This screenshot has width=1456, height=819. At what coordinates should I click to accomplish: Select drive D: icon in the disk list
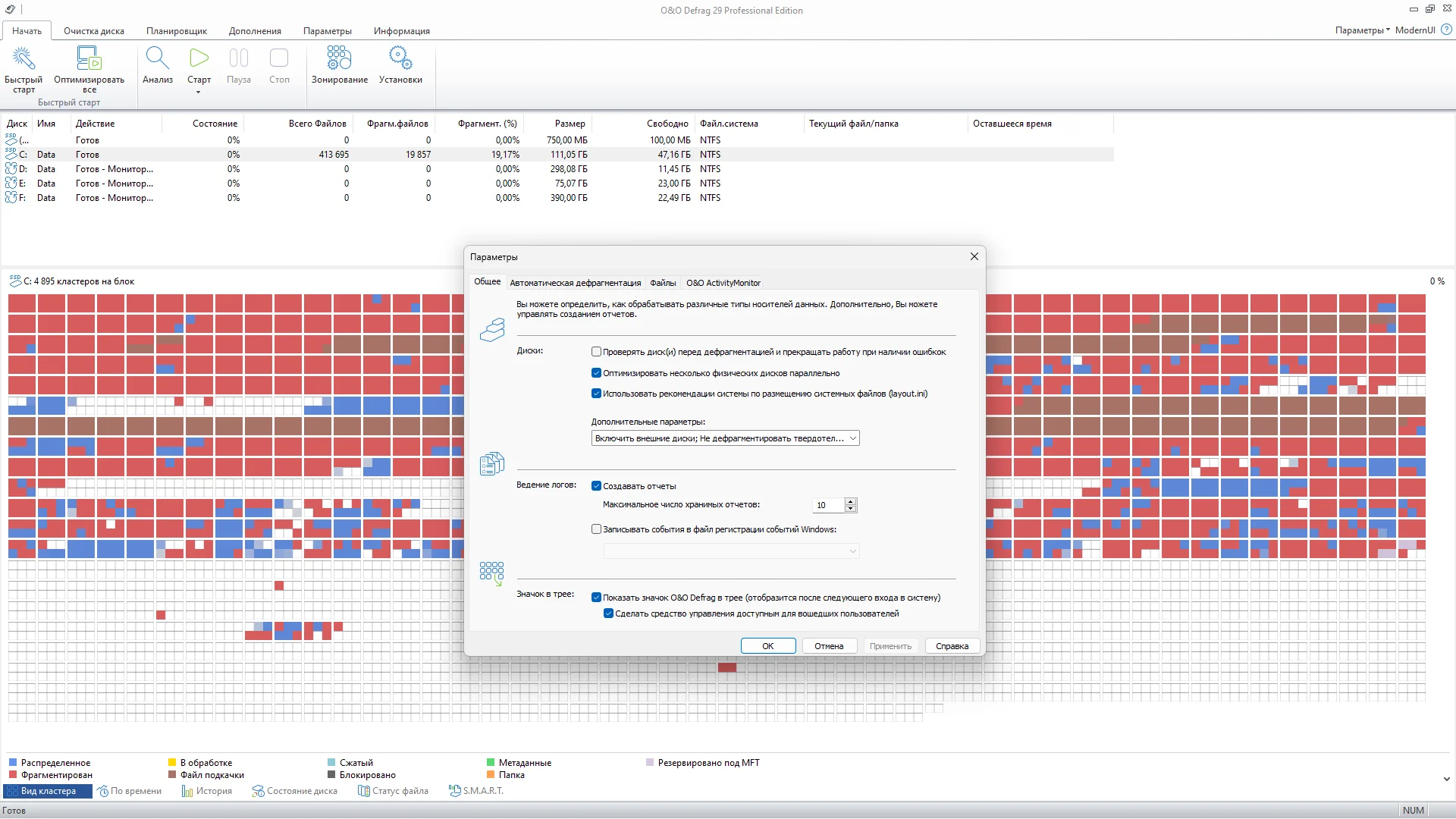coord(11,168)
